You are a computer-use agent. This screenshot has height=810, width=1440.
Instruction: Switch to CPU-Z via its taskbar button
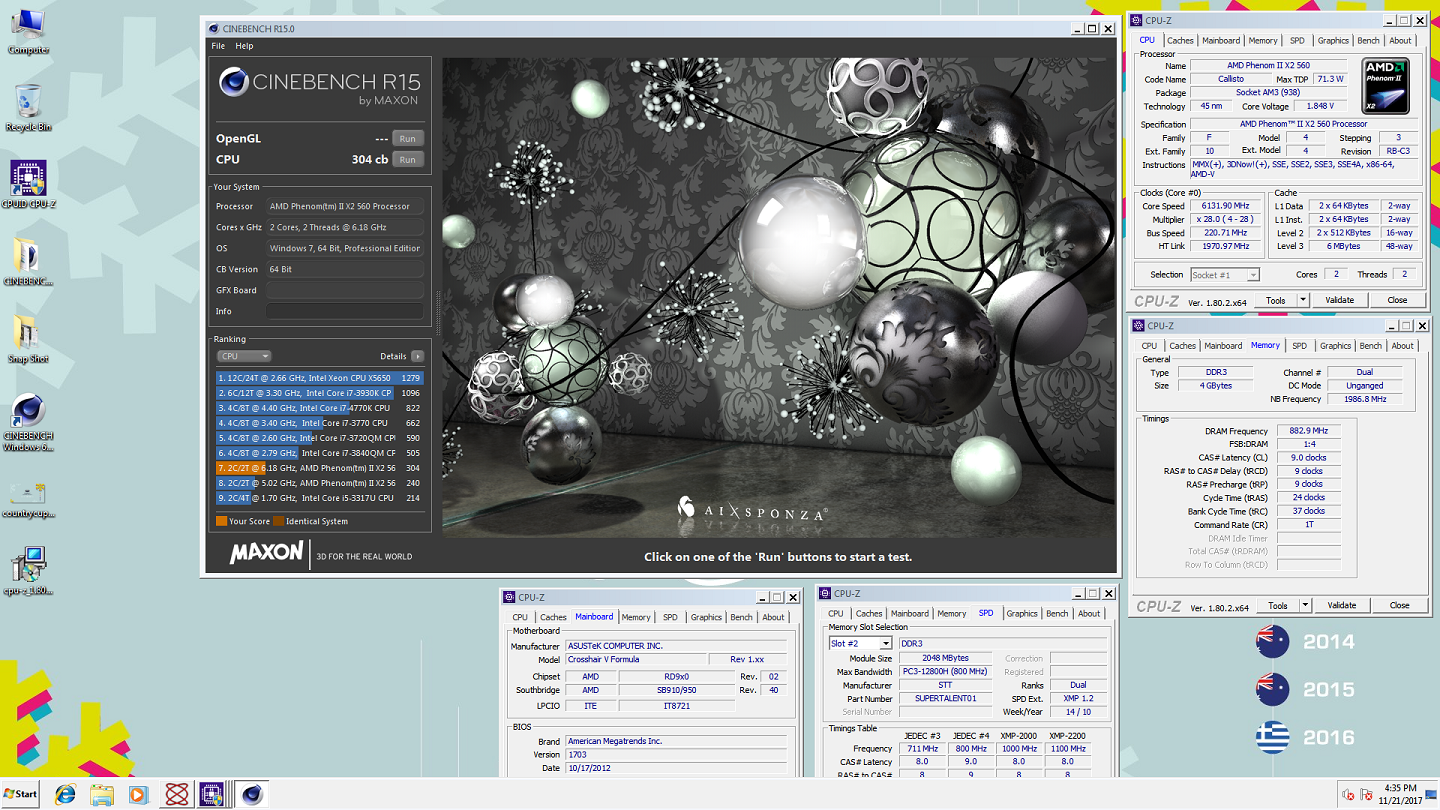(x=211, y=794)
